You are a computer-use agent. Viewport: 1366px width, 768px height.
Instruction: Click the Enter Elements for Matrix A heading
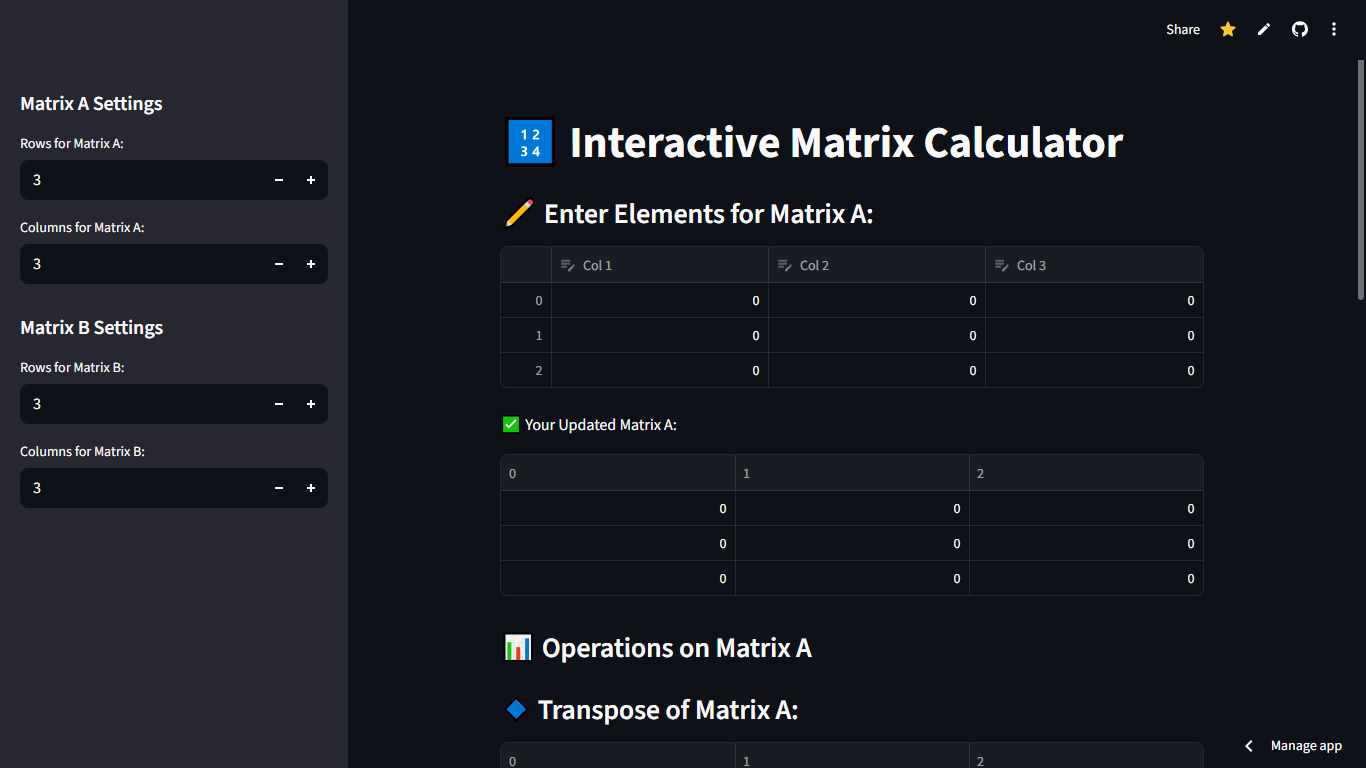coord(709,214)
